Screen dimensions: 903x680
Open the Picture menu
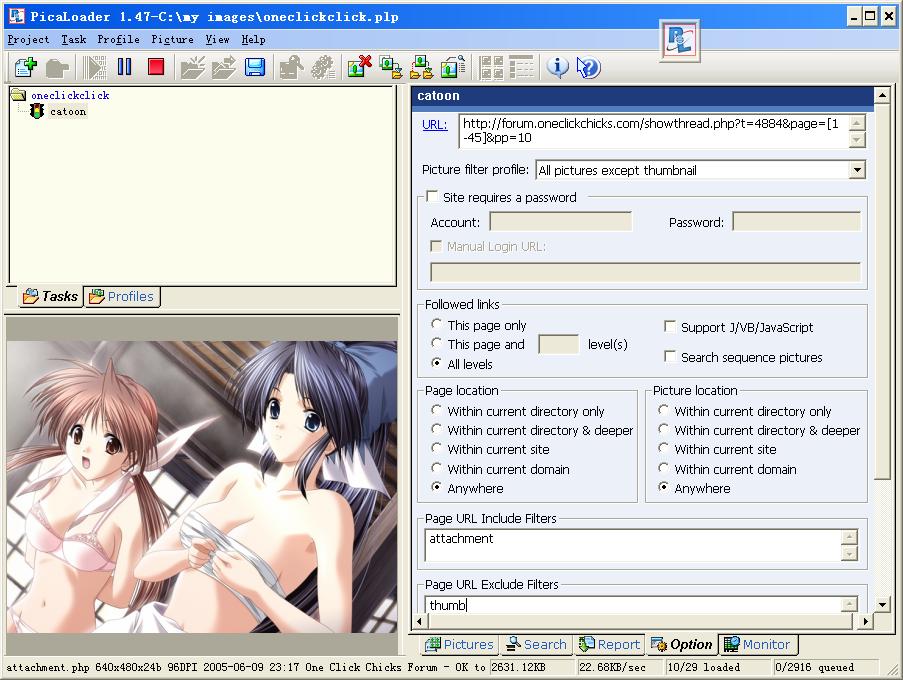coord(172,39)
